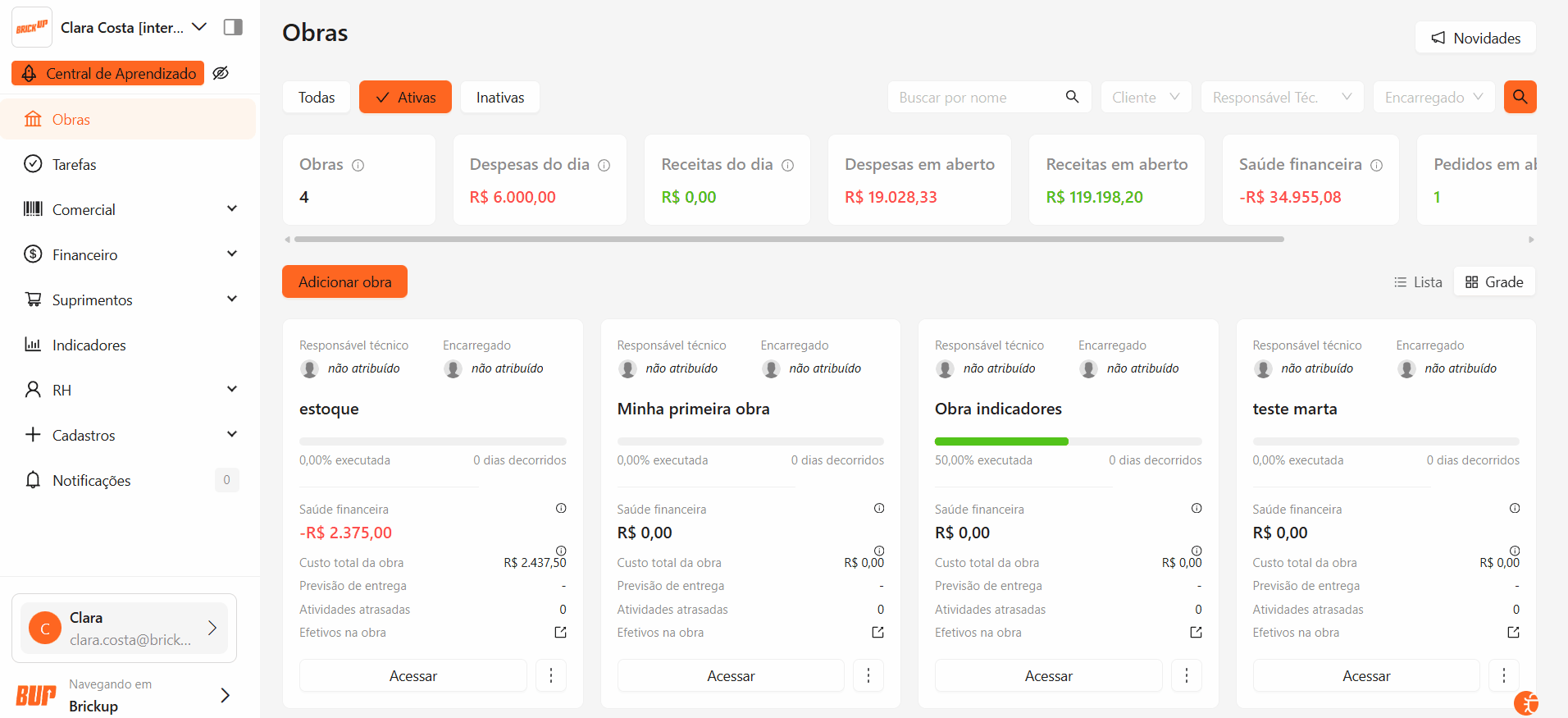1568x718 pixels.
Task: Open the Responsável Téc. dropdown
Action: 1281,97
